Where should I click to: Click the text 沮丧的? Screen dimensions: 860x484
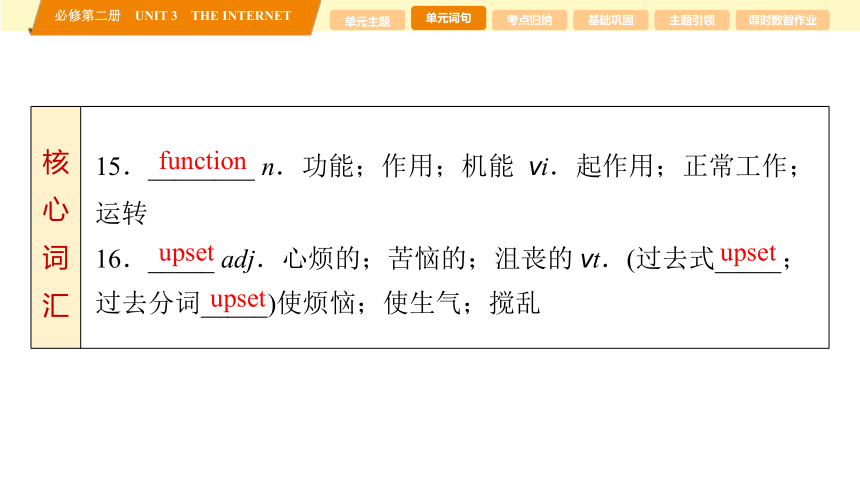coord(533,258)
